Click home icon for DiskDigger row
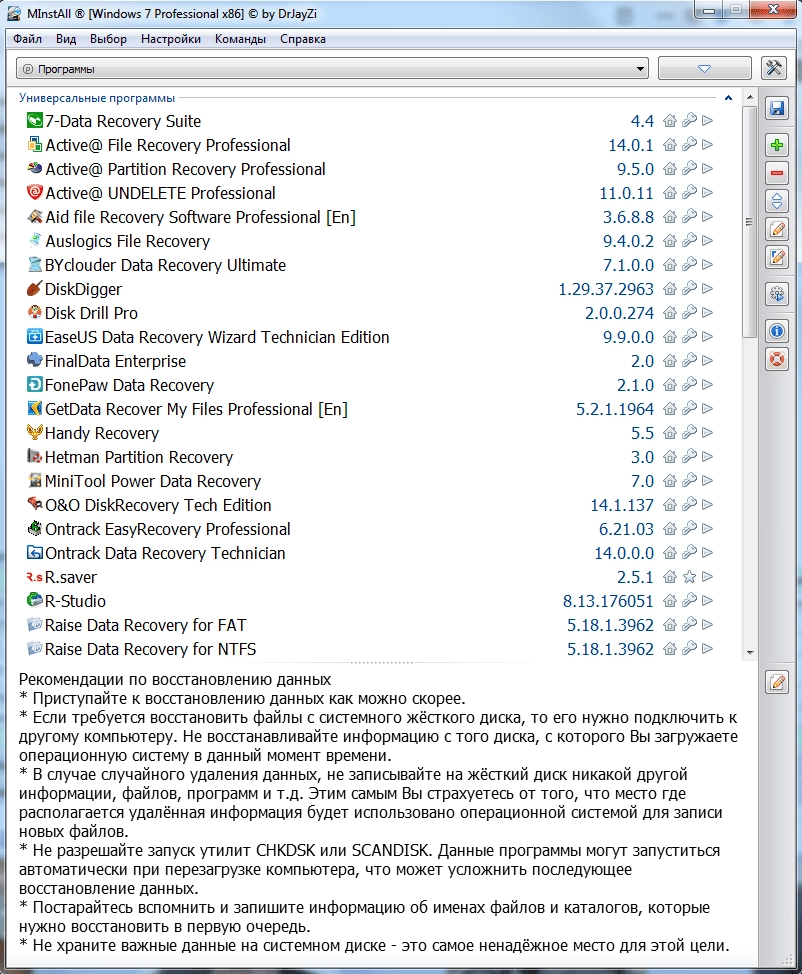Image resolution: width=802 pixels, height=974 pixels. coord(670,289)
